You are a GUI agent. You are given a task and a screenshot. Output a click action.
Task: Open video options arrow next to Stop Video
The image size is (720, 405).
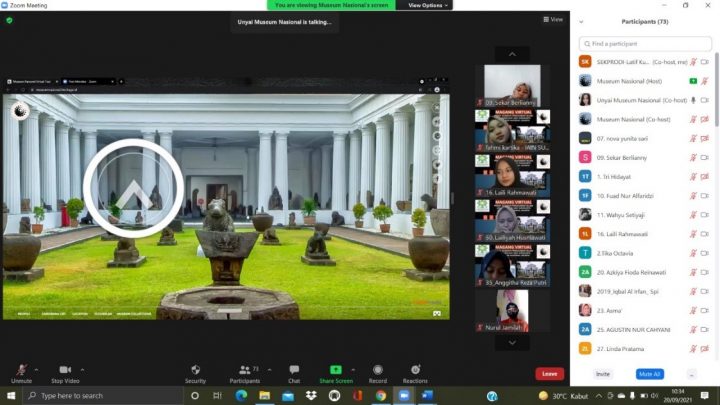click(x=82, y=369)
